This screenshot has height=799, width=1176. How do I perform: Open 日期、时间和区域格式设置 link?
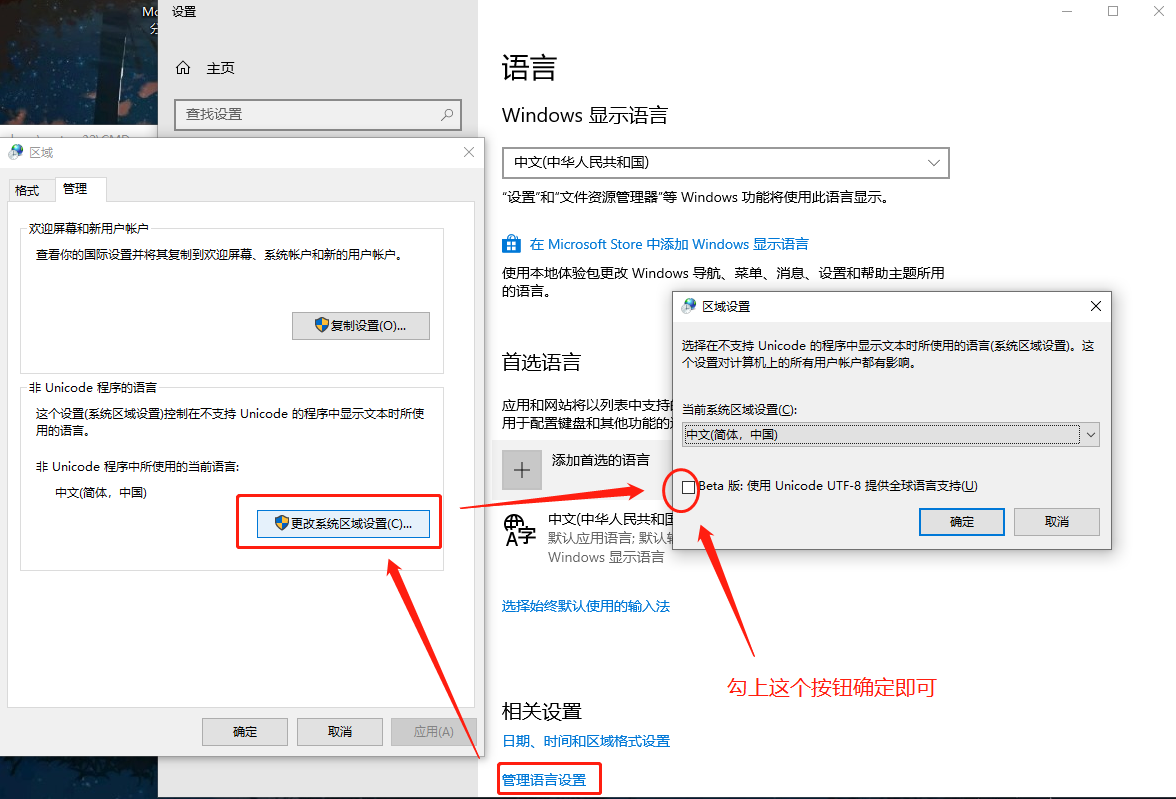click(x=586, y=741)
